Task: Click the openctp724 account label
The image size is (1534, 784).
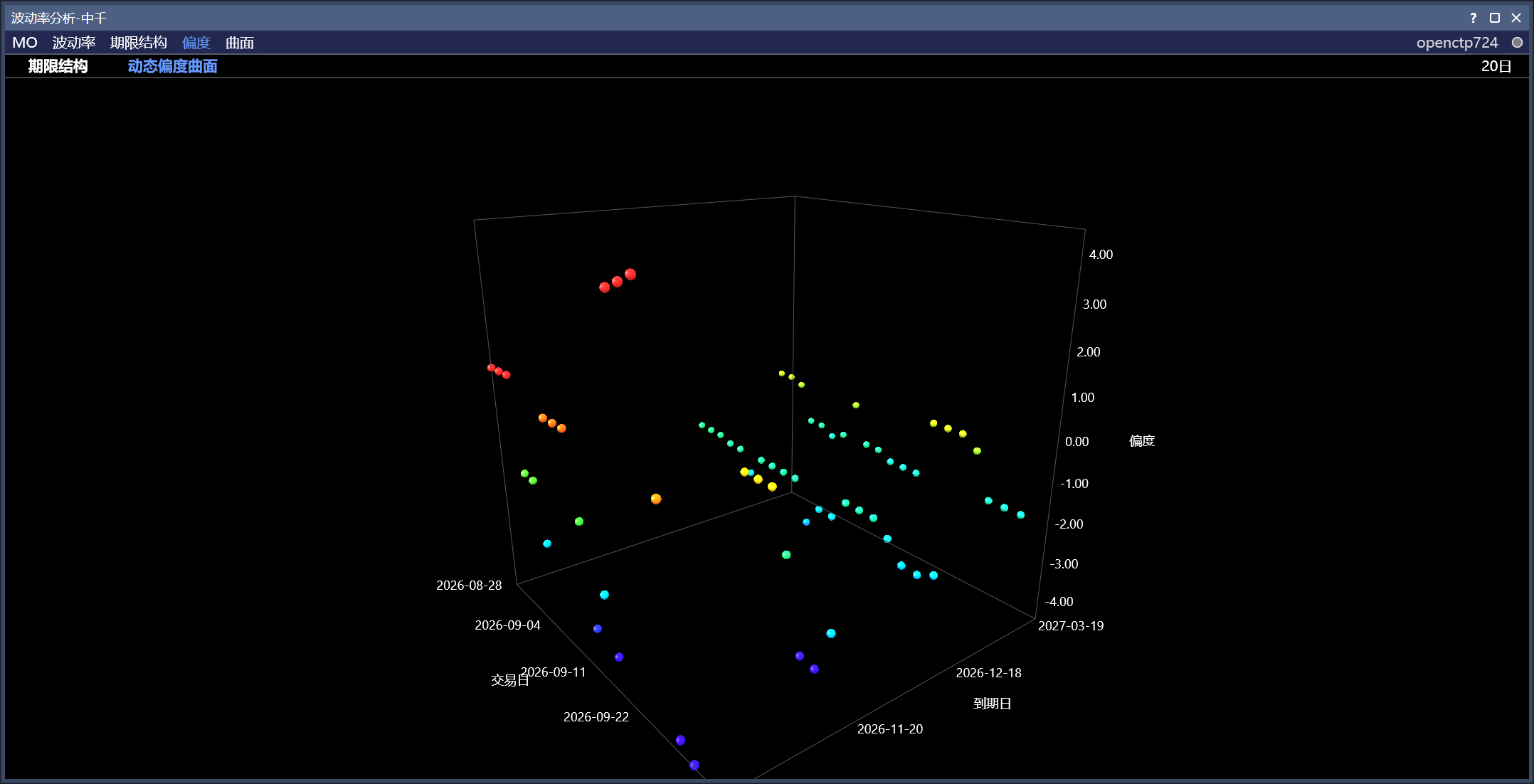Action: [1457, 43]
